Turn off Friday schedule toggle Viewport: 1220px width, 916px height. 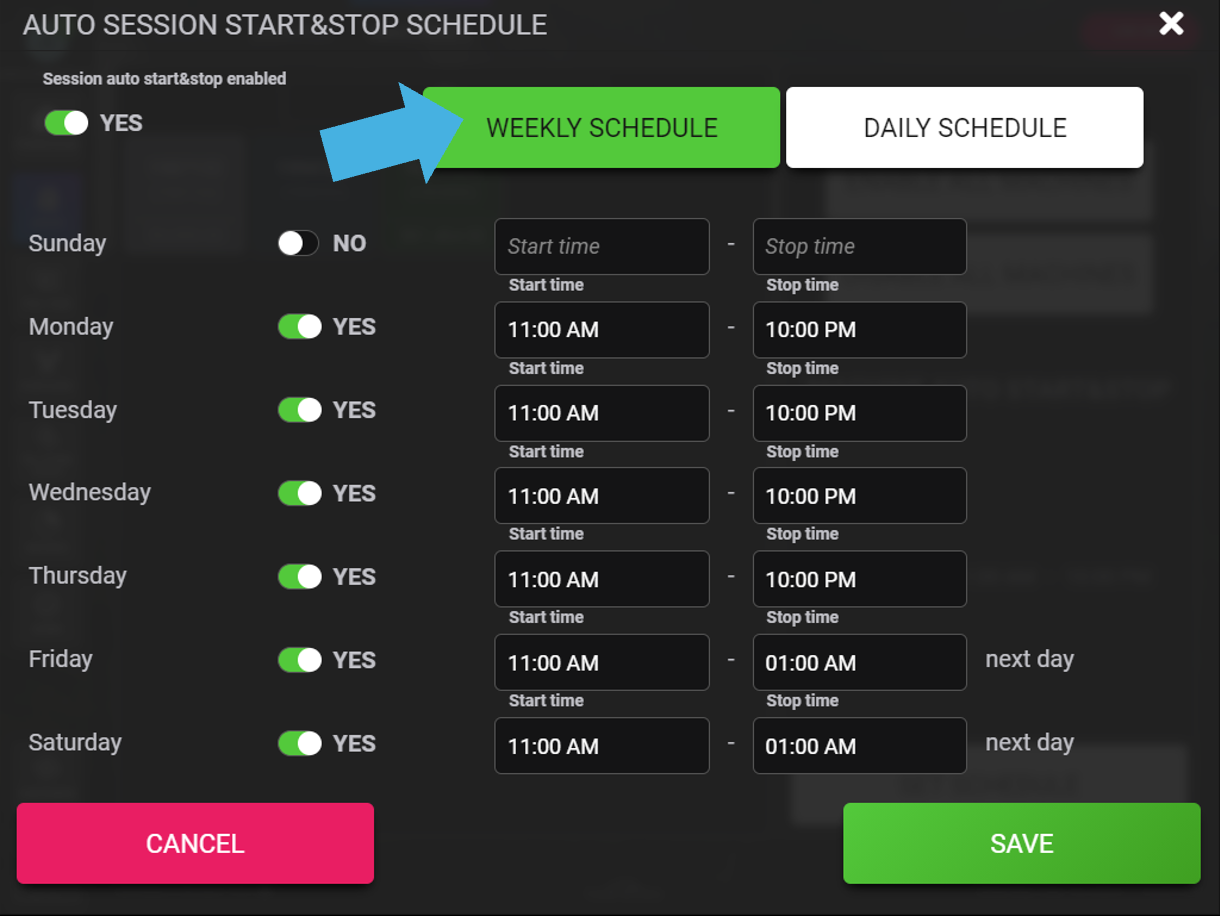[x=299, y=660]
